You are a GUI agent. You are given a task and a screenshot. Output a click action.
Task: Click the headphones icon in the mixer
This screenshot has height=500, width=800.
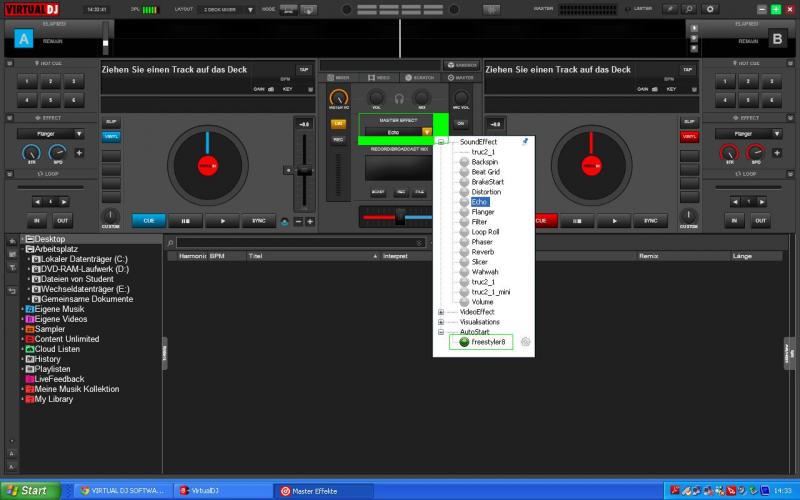tap(399, 98)
